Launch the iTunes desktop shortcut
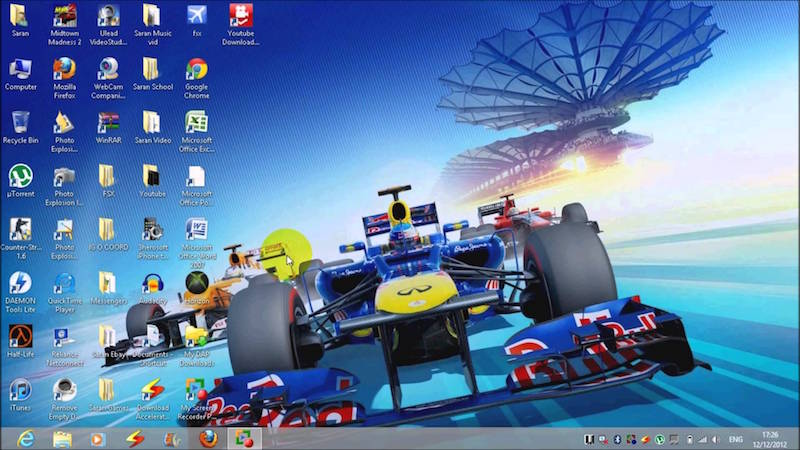Screen dimensions: 800x450 20,395
